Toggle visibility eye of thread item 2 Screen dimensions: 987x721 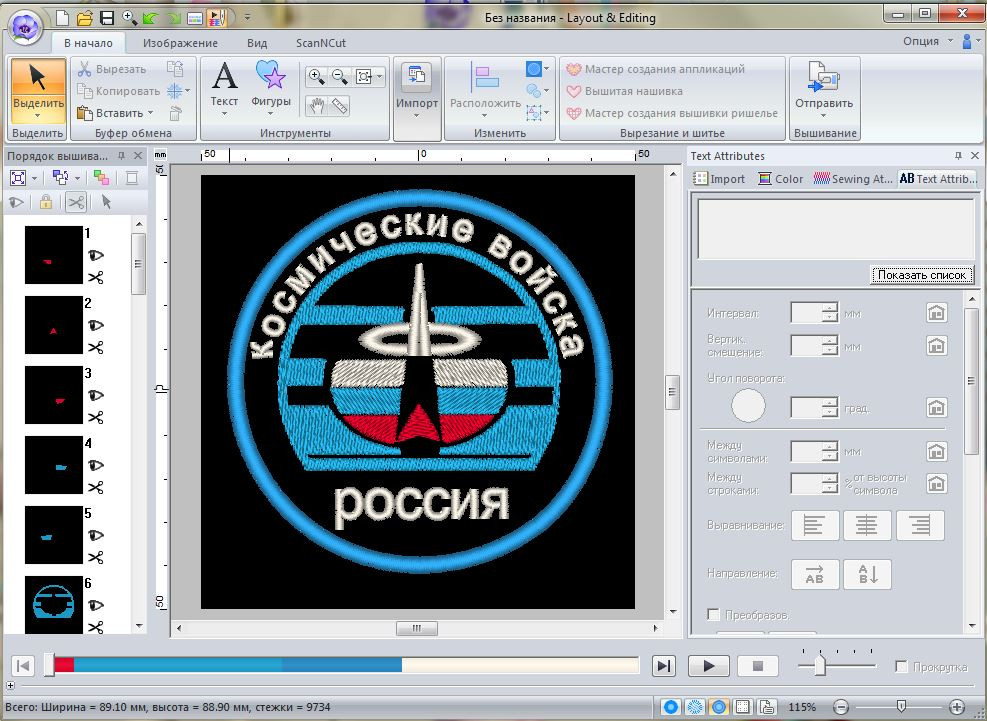[96, 325]
